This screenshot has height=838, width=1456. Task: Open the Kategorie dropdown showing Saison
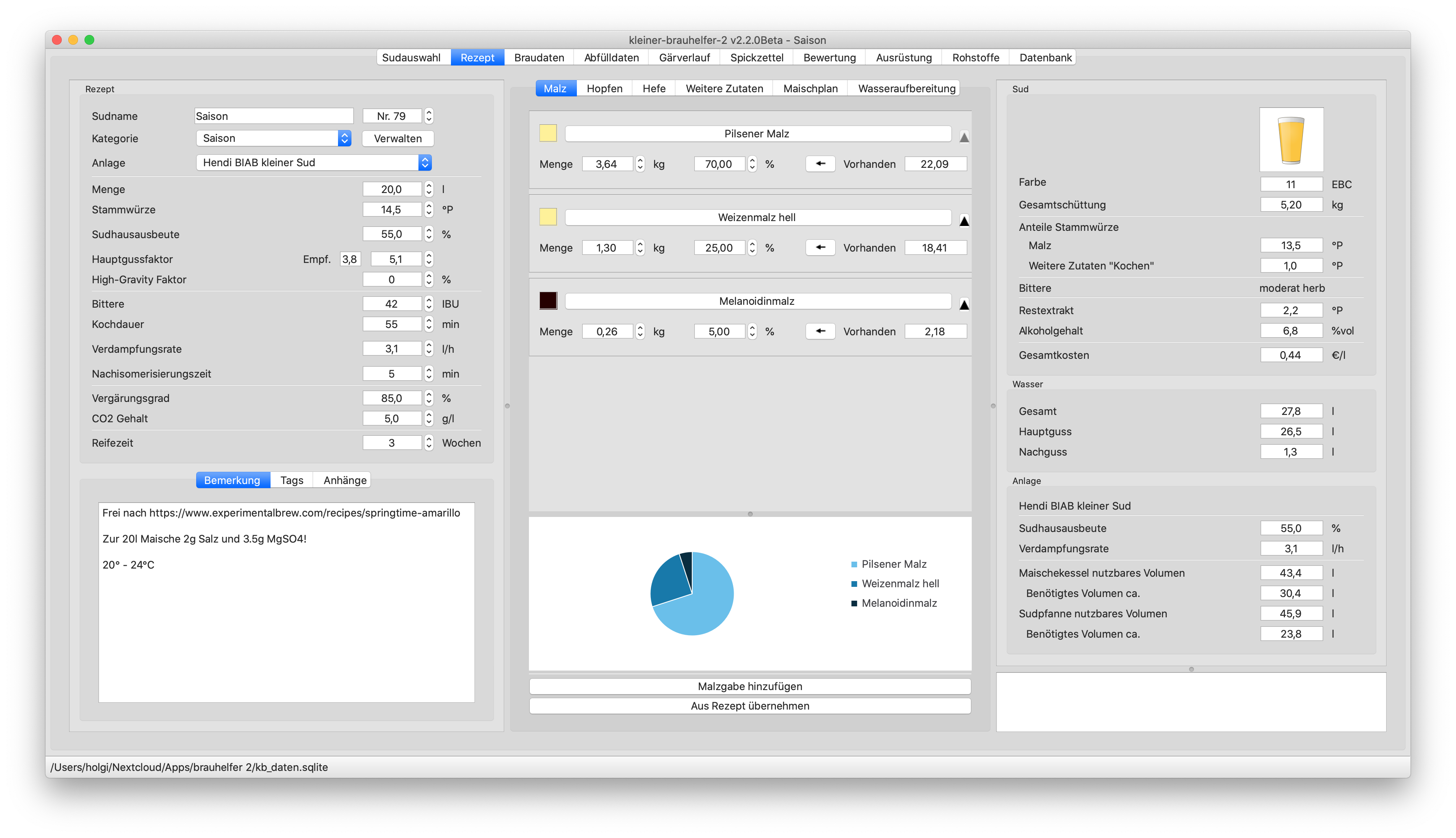click(273, 138)
